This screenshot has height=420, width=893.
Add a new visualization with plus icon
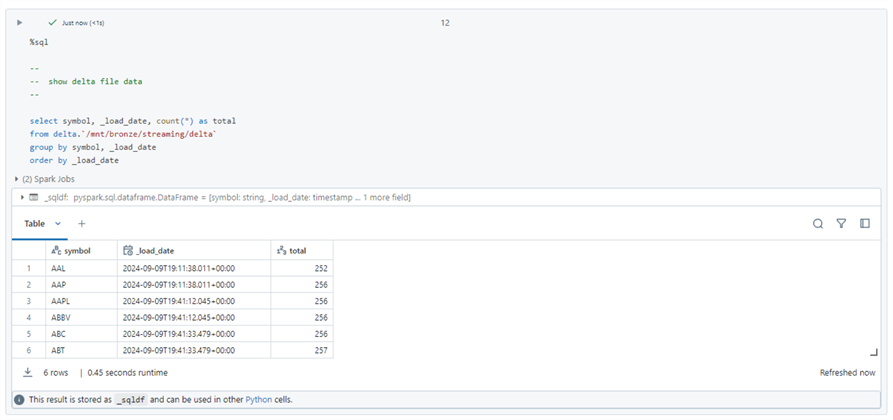(x=82, y=224)
